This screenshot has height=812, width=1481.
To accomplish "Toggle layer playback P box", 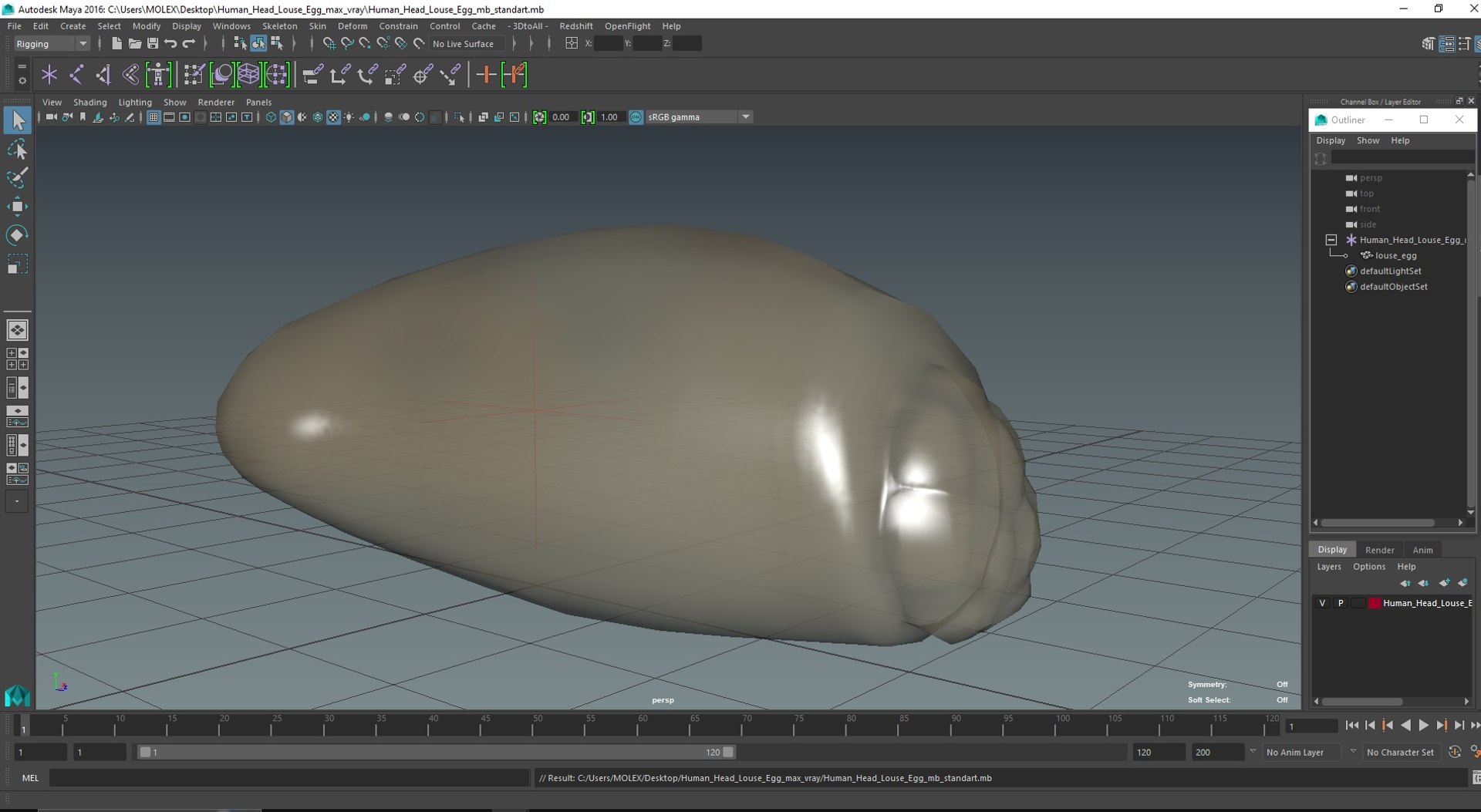I will point(1341,603).
